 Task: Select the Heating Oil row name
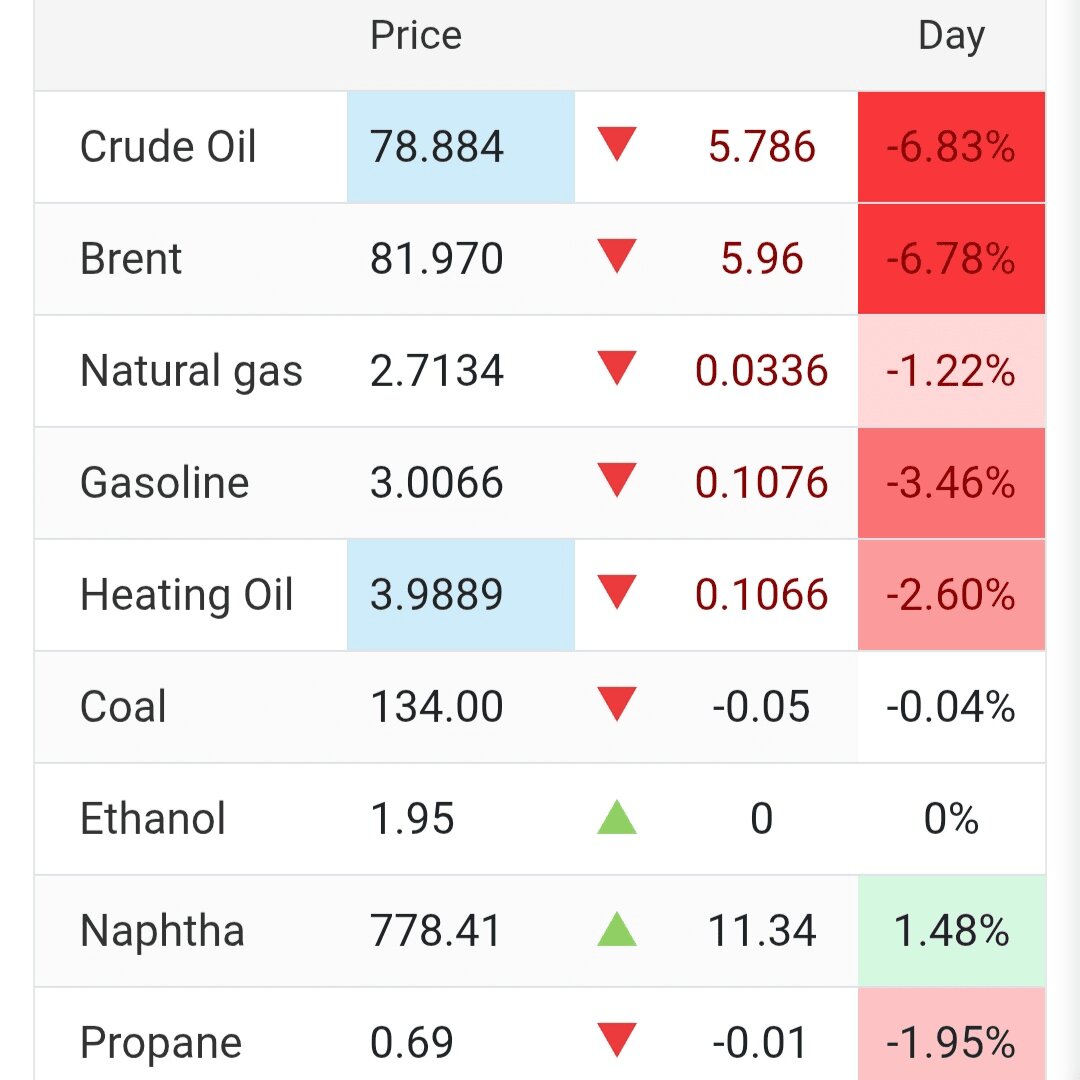187,594
